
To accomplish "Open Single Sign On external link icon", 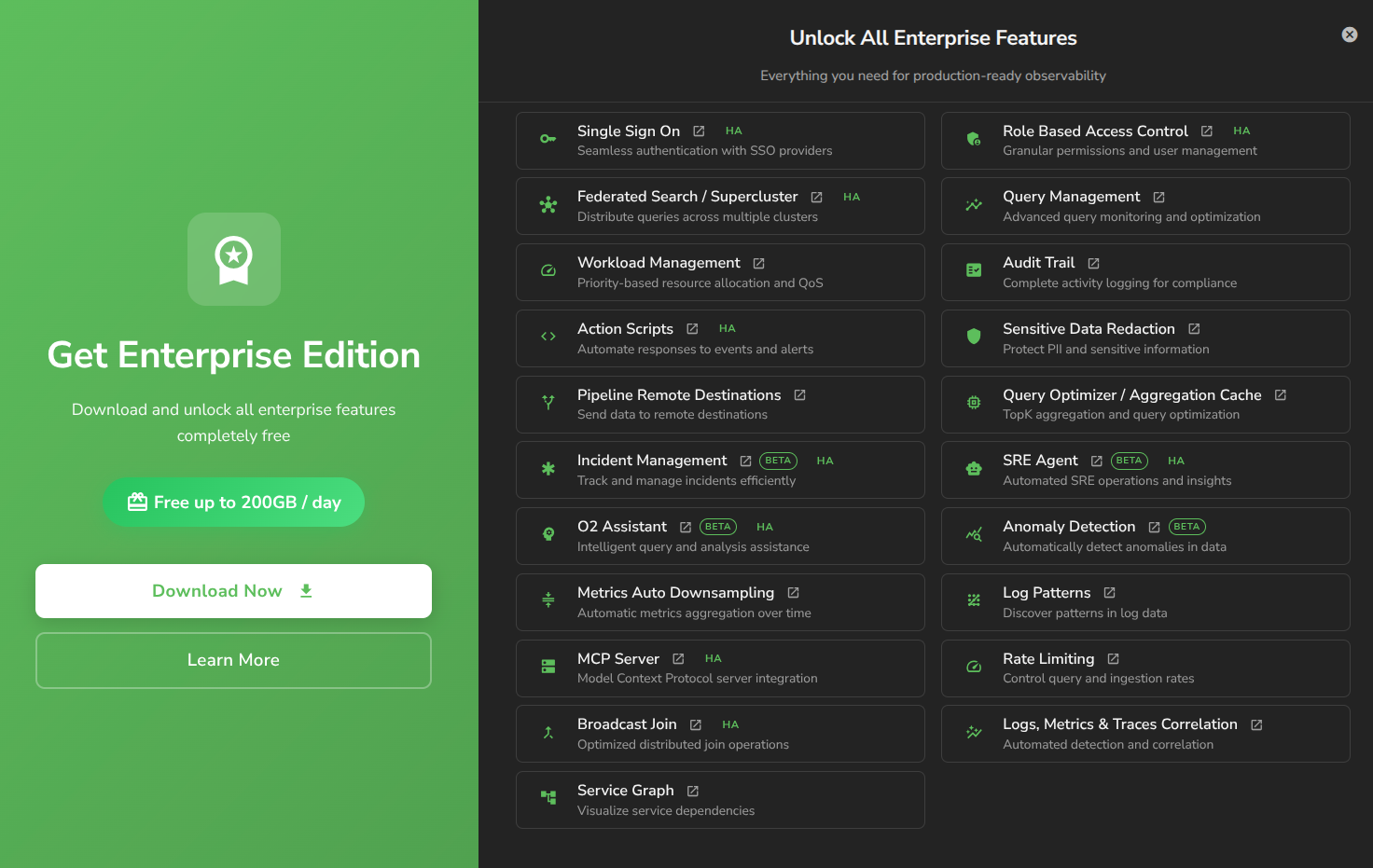I will coord(699,131).
